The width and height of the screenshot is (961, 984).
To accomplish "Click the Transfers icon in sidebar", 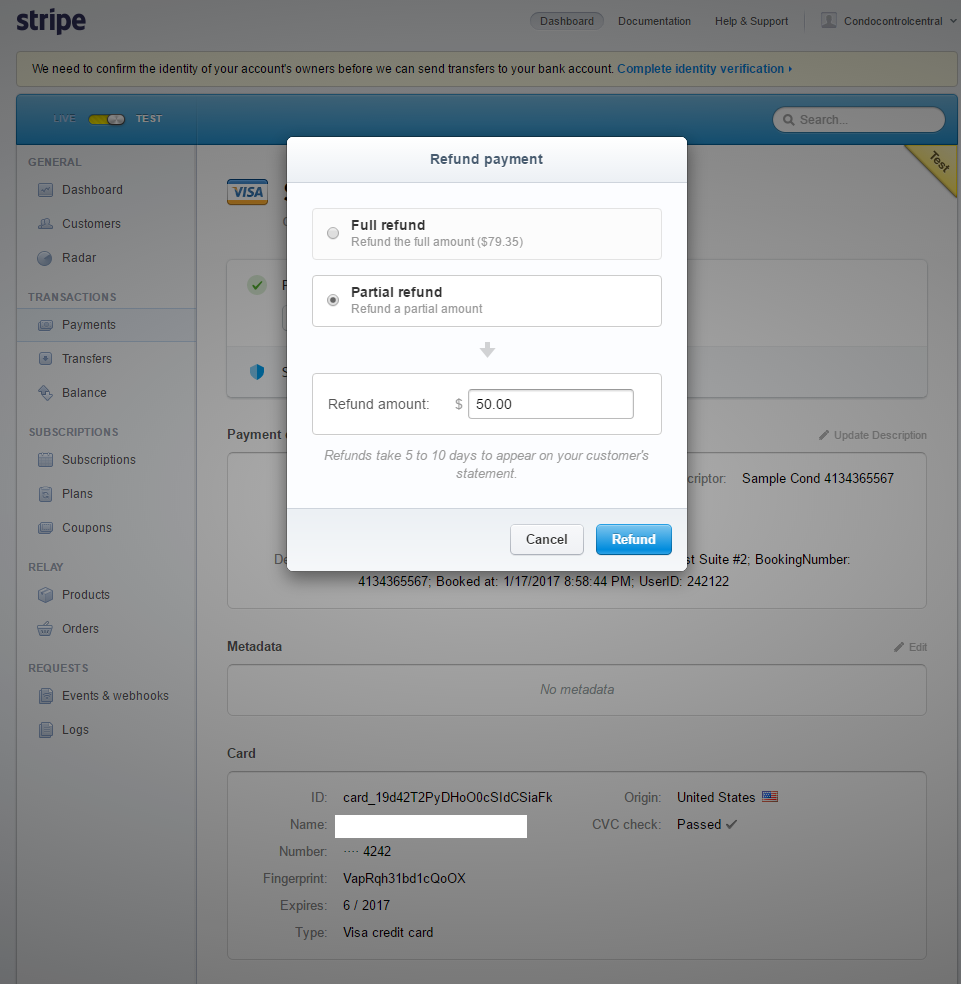I will [x=45, y=359].
